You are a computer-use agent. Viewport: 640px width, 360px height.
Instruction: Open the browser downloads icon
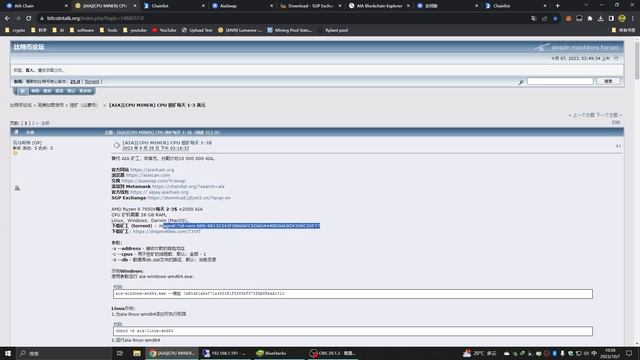point(600,18)
